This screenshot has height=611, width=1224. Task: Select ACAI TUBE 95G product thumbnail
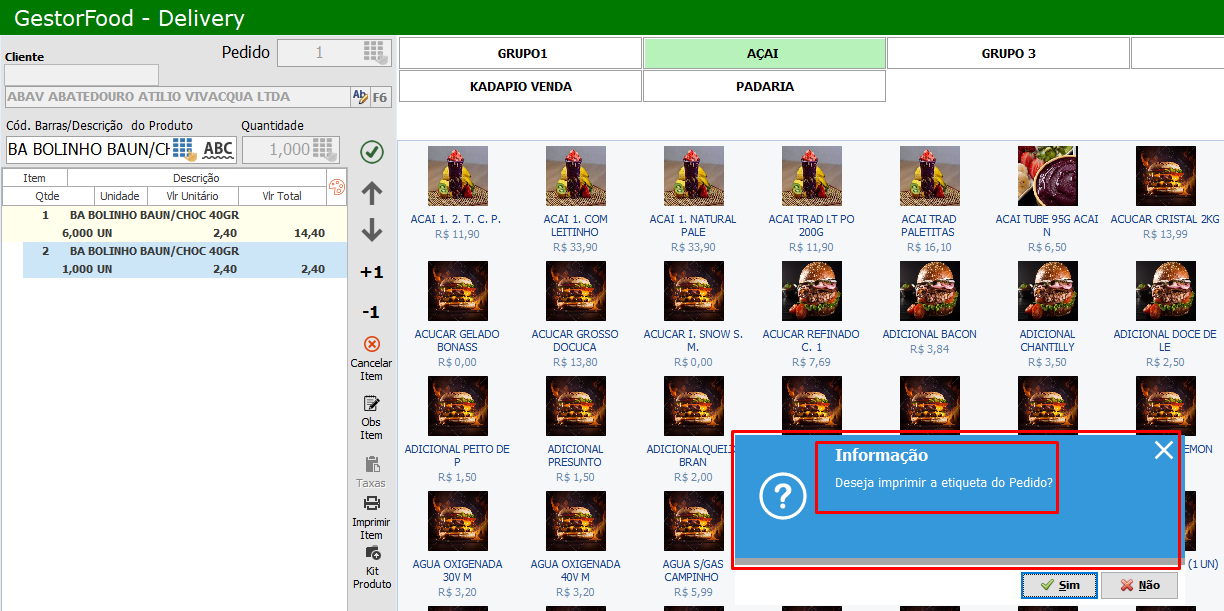pos(1047,176)
